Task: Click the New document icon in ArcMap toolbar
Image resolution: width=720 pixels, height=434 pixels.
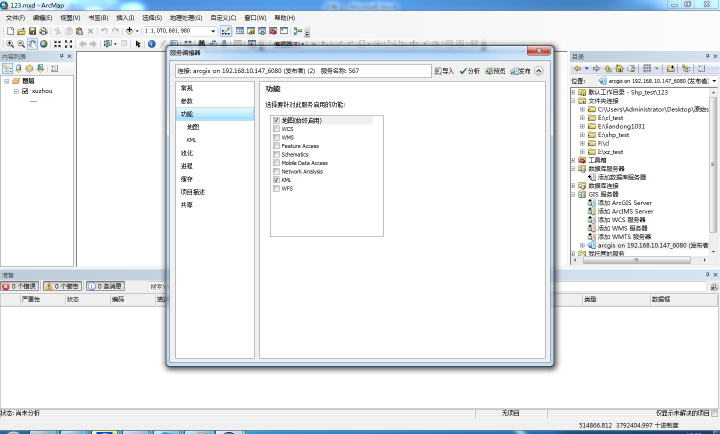Action: [x=10, y=31]
